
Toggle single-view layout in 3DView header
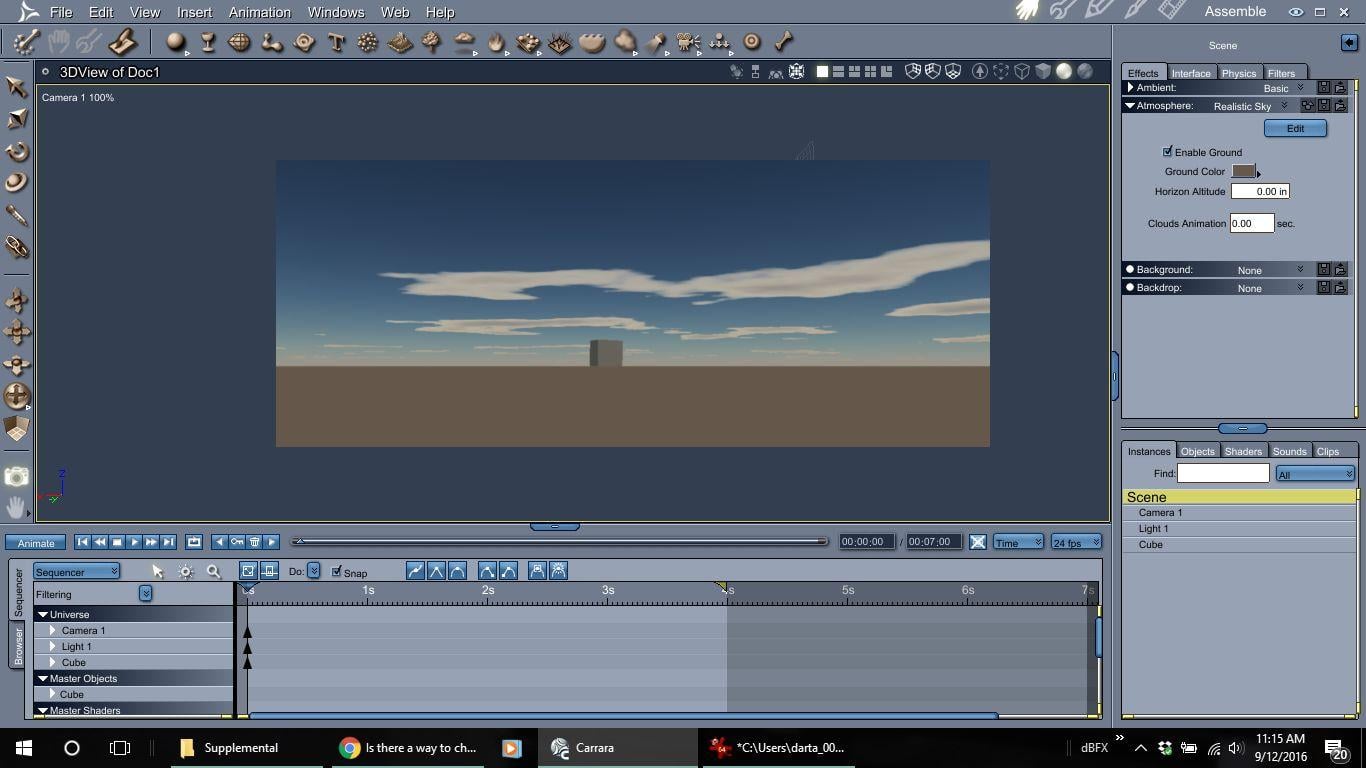pos(822,72)
